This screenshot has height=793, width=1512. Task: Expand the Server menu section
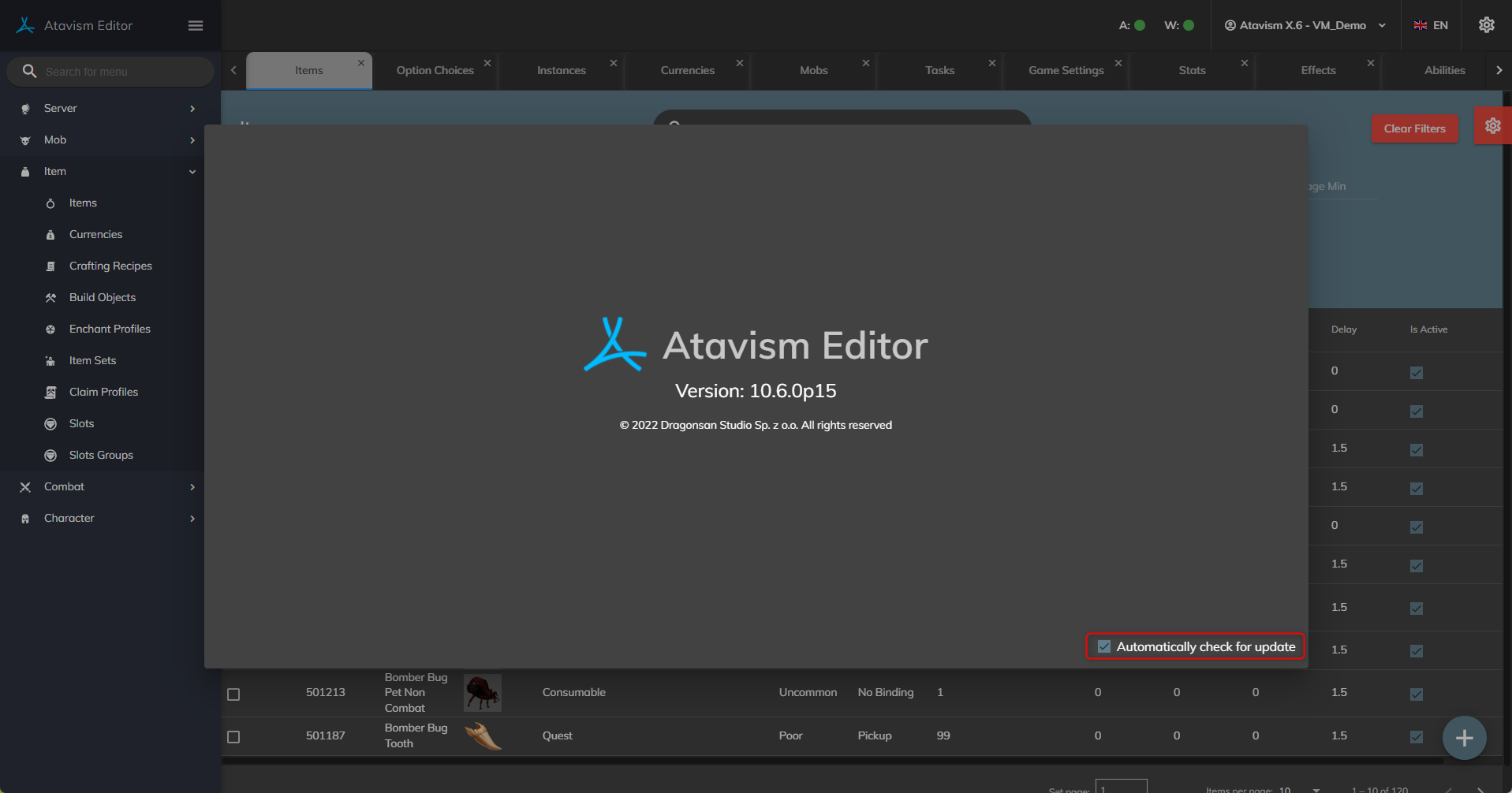coord(109,109)
